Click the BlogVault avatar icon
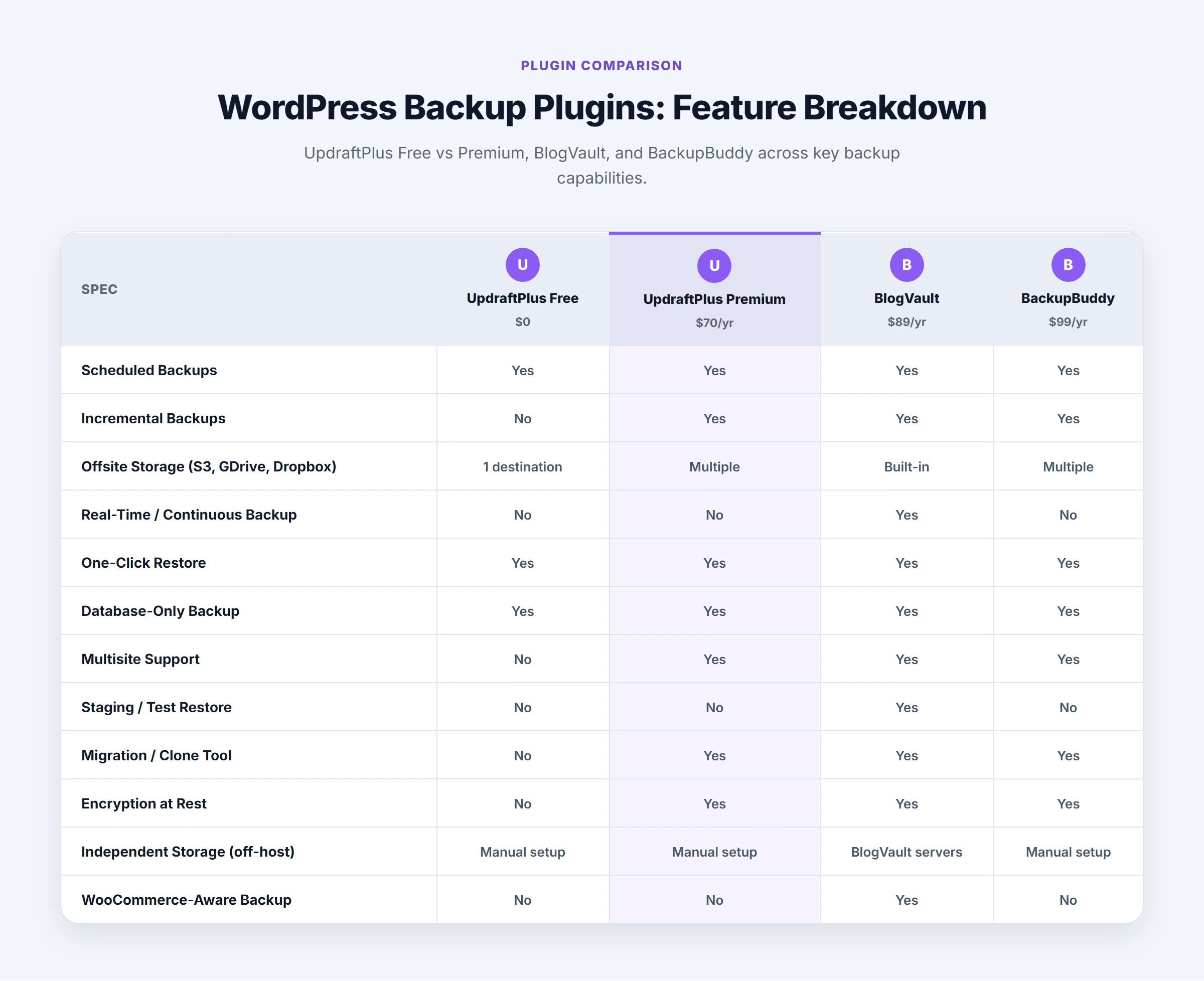 point(907,264)
